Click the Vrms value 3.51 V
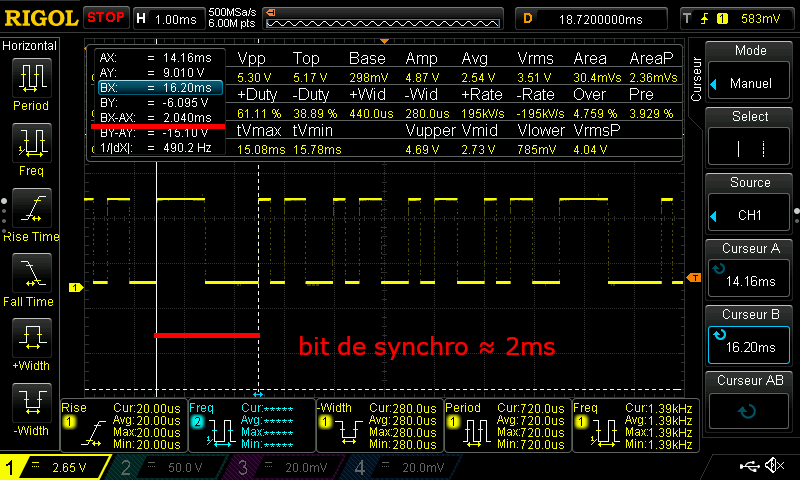 click(x=534, y=78)
